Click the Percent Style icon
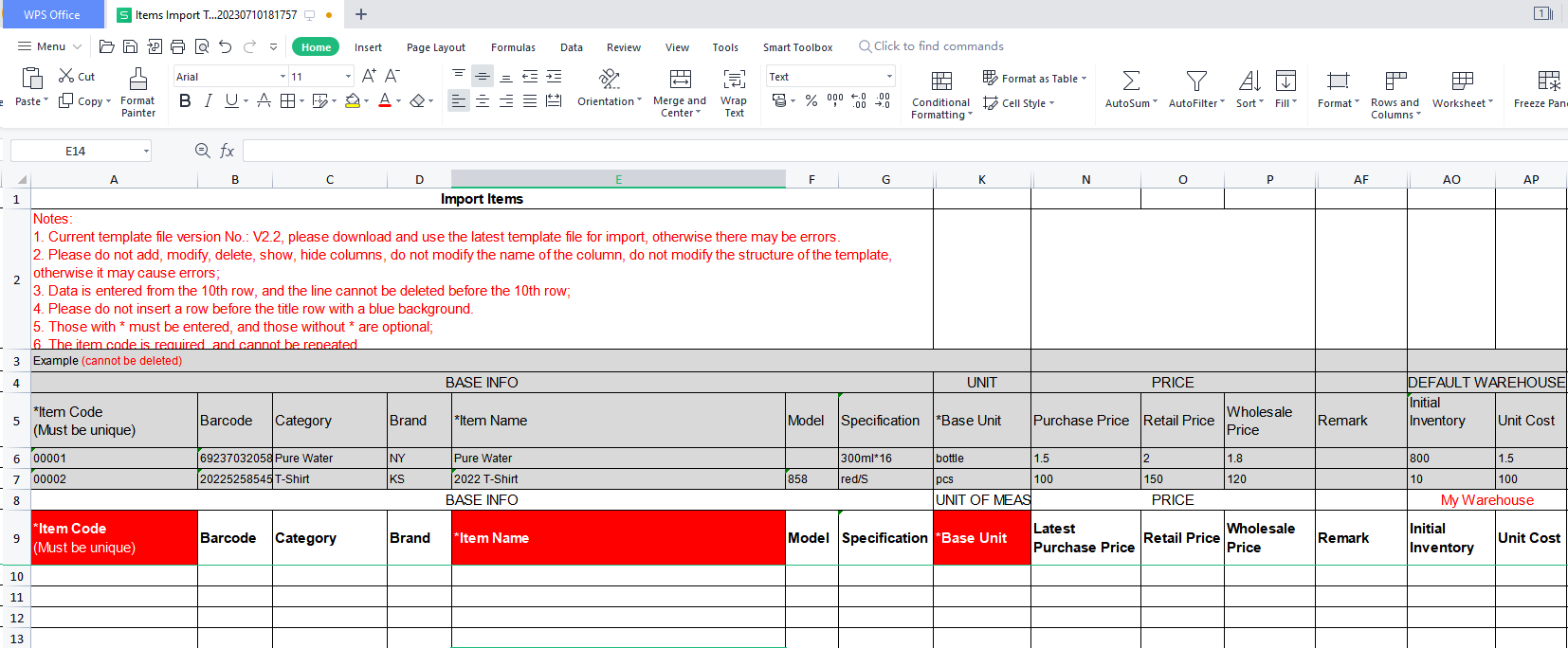 coord(811,100)
